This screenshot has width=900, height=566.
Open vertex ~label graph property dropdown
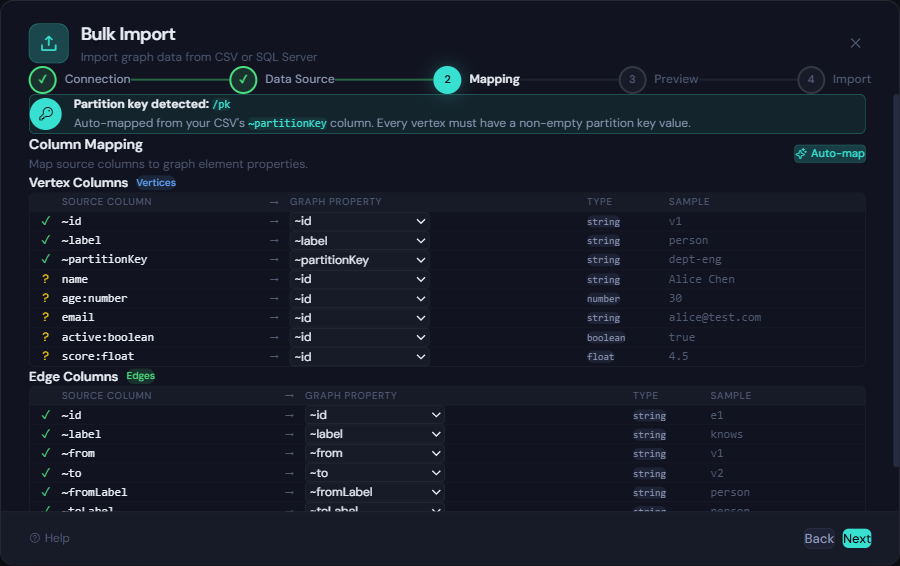(x=359, y=241)
